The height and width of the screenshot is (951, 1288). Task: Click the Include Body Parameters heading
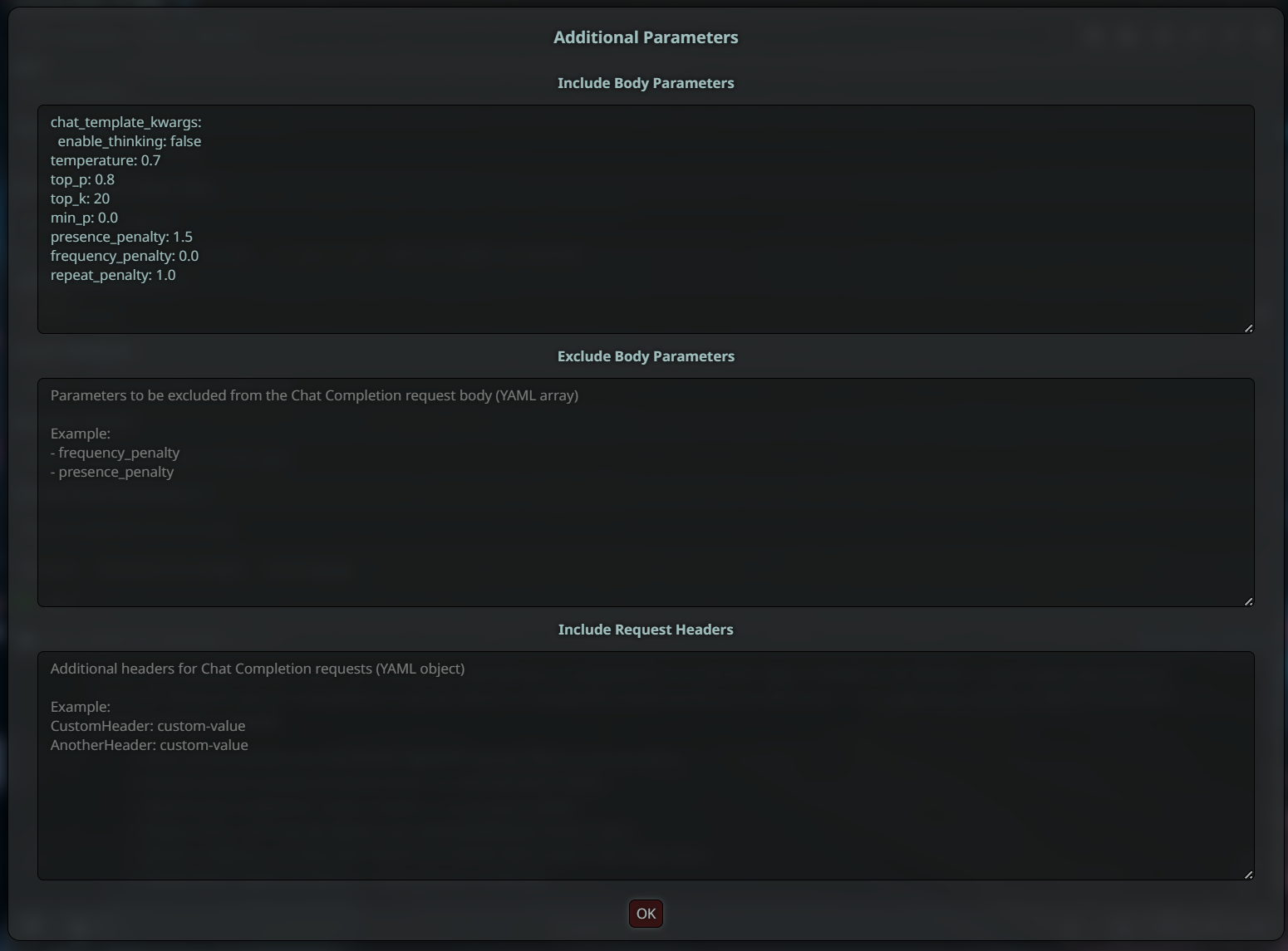pyautogui.click(x=646, y=83)
